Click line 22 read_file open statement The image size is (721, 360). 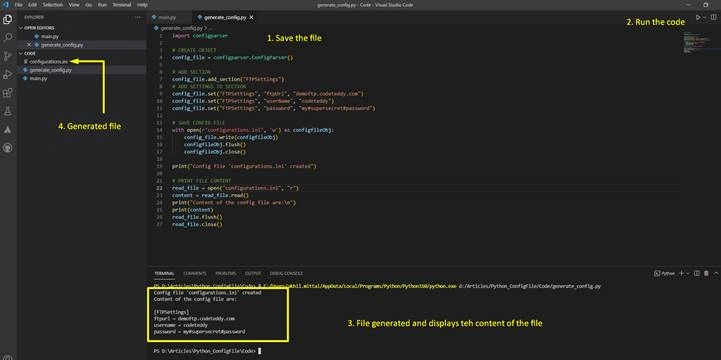tap(235, 188)
